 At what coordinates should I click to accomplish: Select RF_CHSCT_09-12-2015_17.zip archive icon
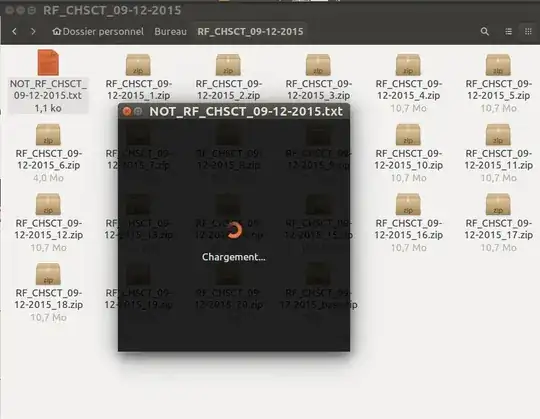pos(498,204)
